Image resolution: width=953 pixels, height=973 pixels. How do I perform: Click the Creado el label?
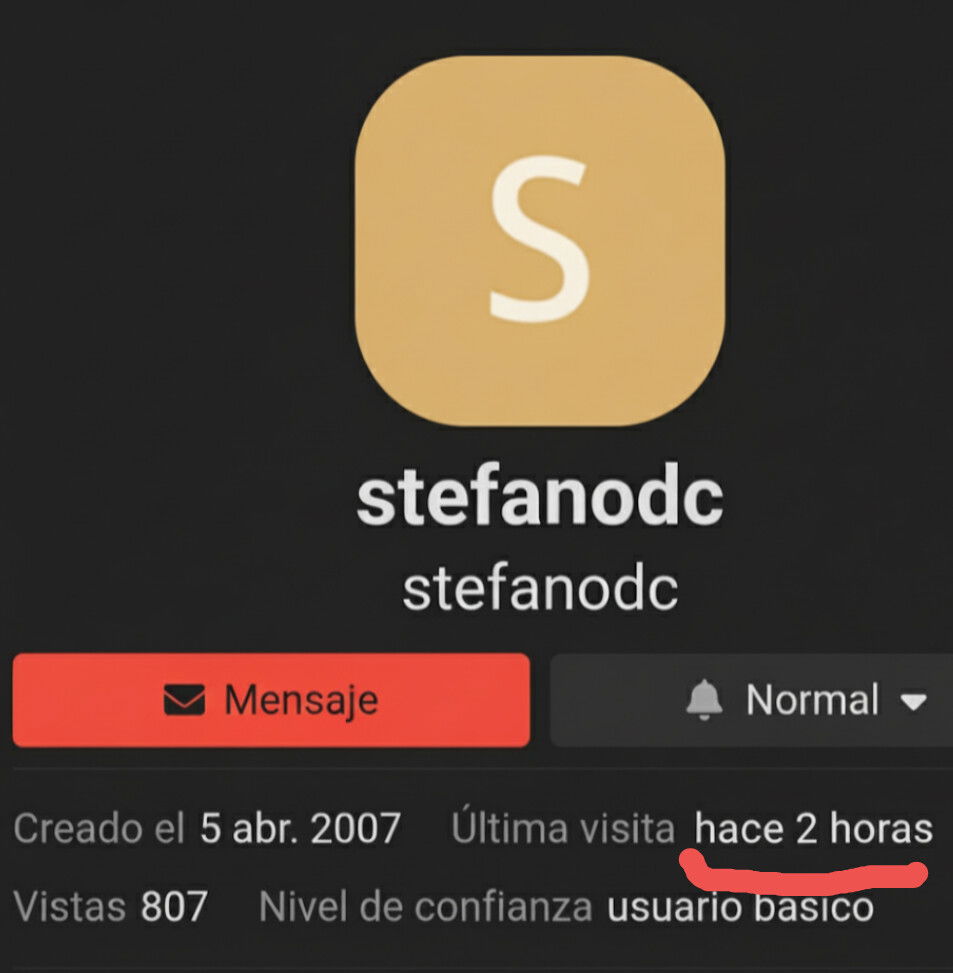(x=99, y=828)
